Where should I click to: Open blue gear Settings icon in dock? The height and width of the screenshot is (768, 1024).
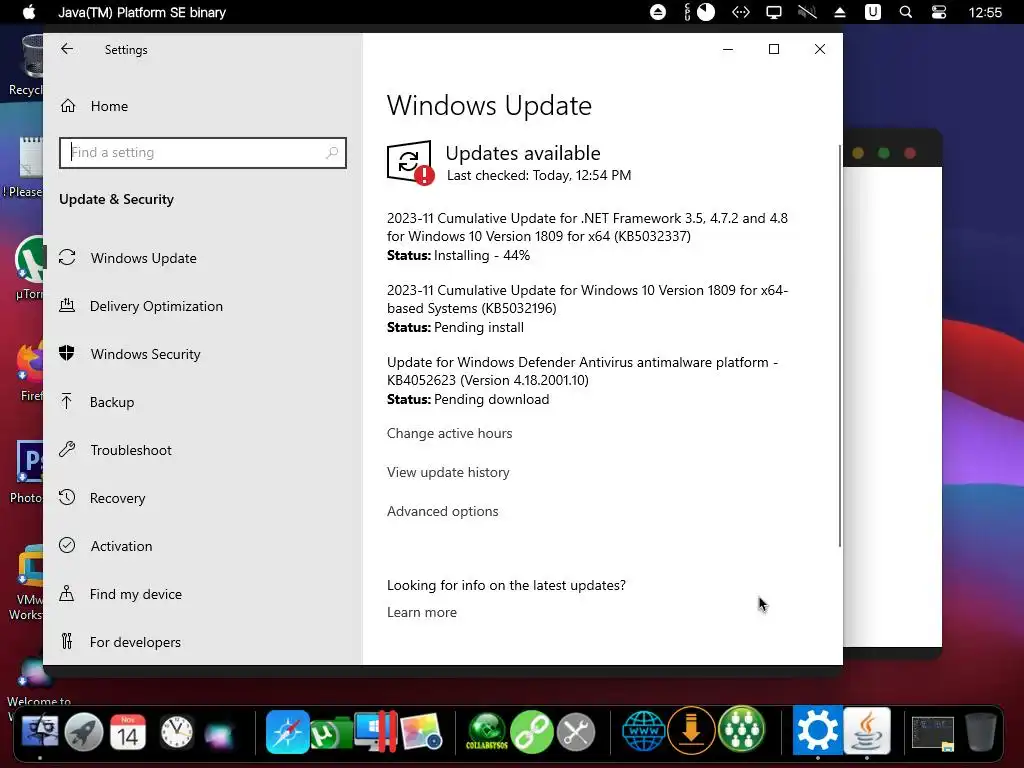click(818, 731)
